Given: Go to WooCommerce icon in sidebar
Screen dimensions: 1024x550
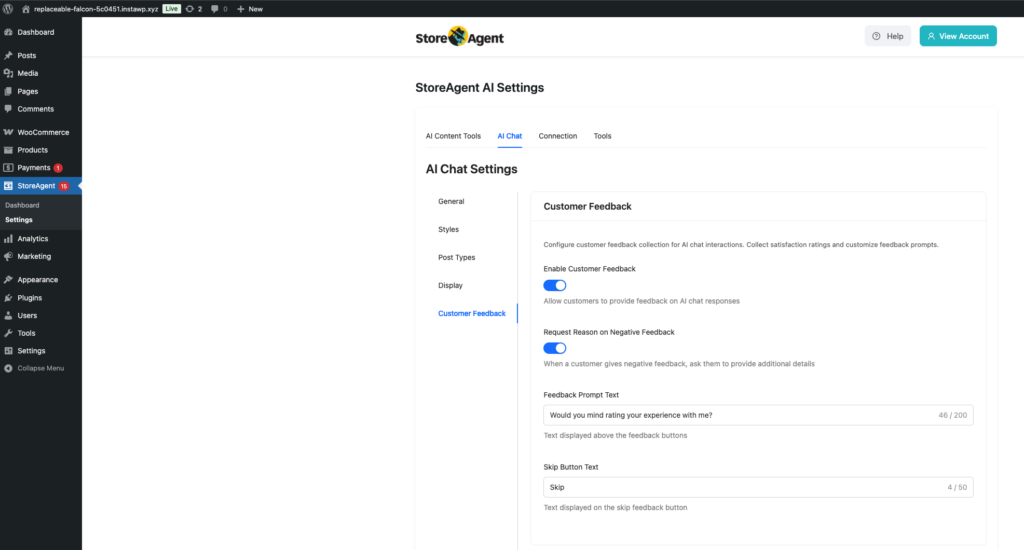Looking at the screenshot, I should point(8,132).
